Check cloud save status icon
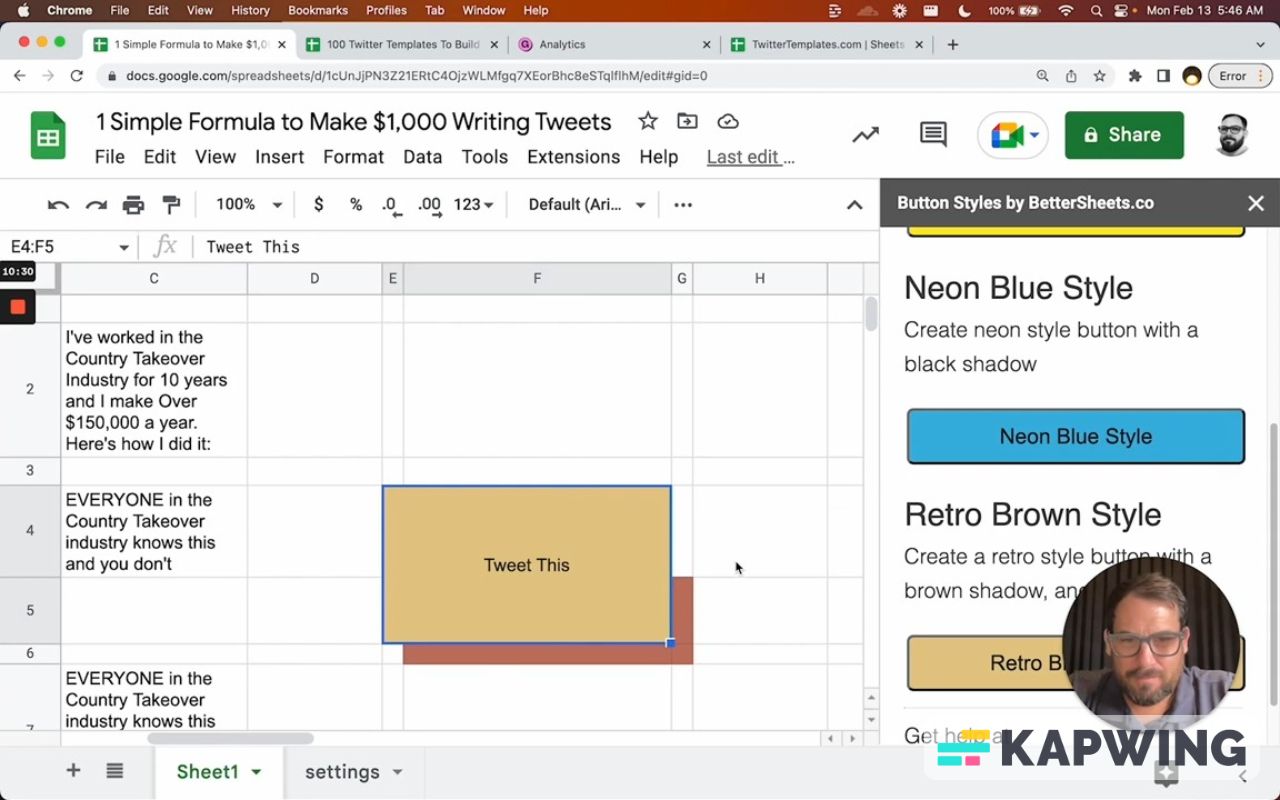Screen dimensions: 1280x800 [x=728, y=121]
